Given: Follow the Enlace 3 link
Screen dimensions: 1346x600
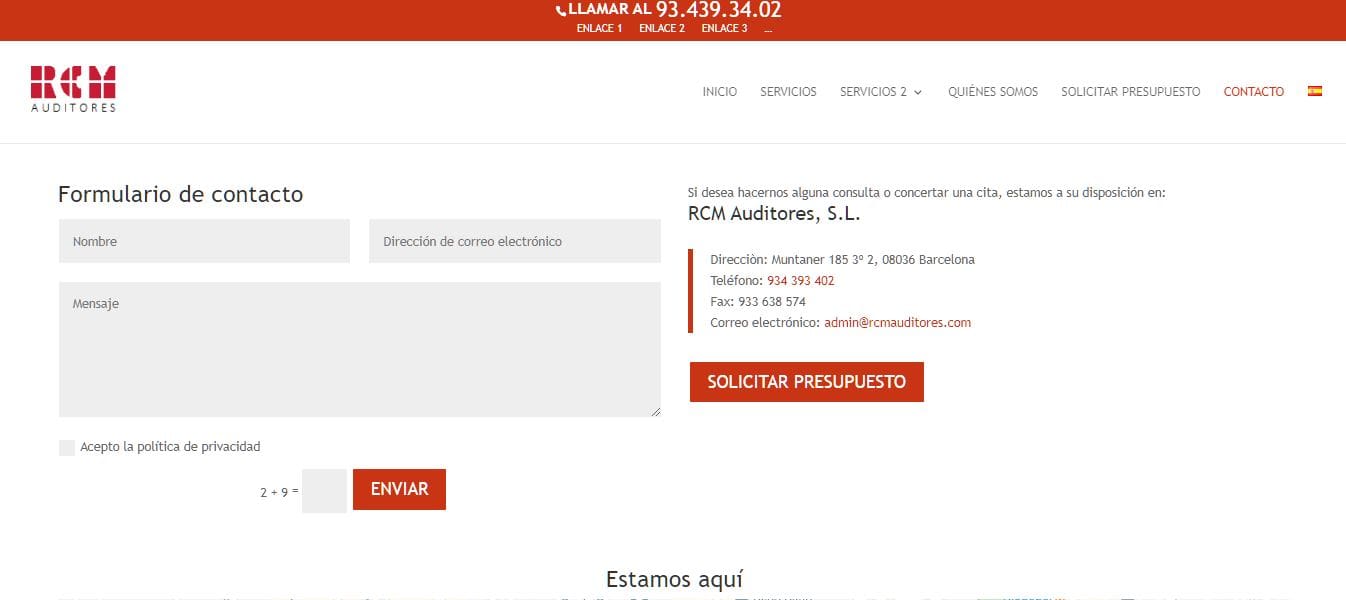Looking at the screenshot, I should [x=724, y=28].
